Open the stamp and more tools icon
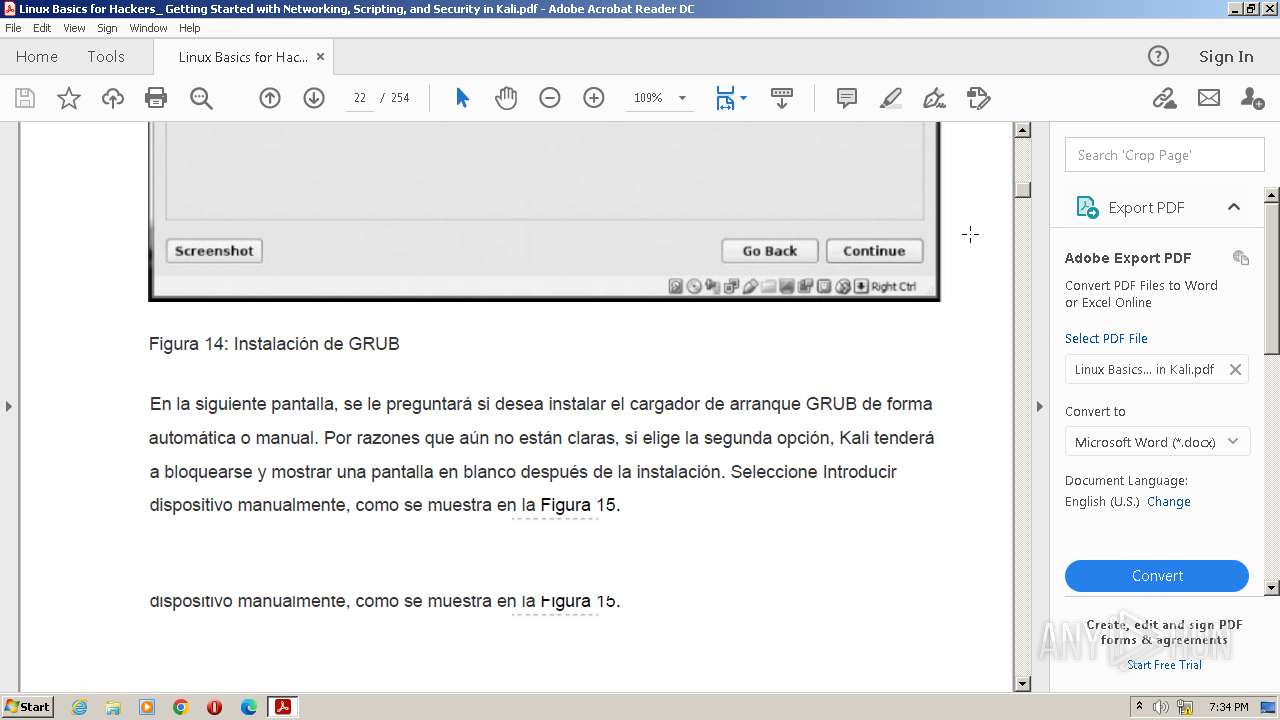The image size is (1280, 720). coord(979,98)
